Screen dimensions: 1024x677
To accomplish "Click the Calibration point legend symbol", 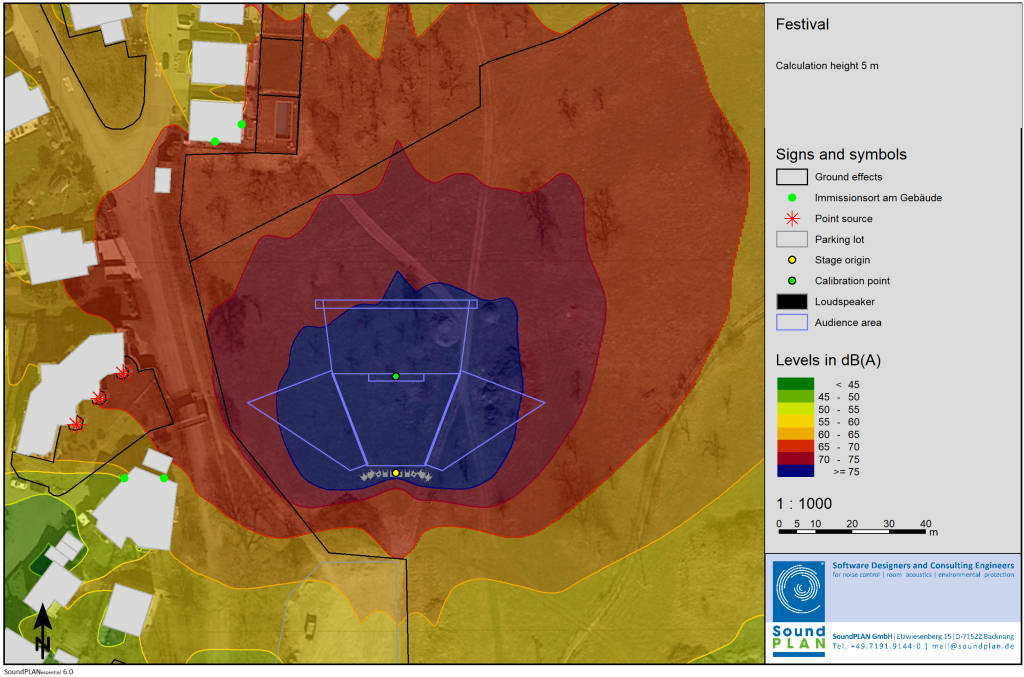I will pyautogui.click(x=791, y=281).
